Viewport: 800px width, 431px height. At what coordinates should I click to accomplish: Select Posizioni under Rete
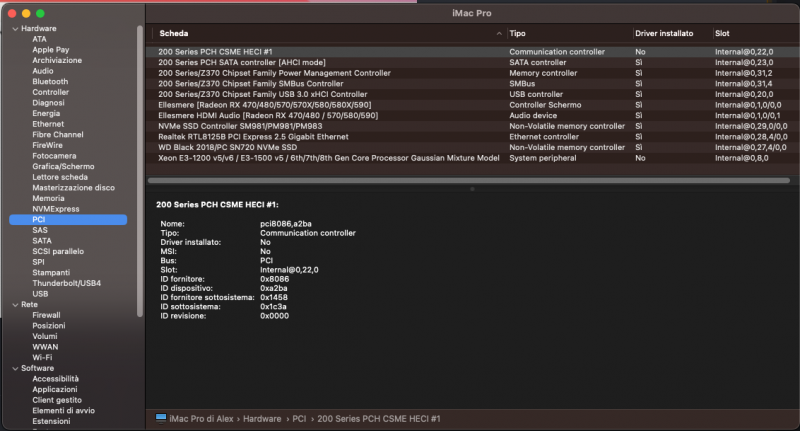[48, 325]
